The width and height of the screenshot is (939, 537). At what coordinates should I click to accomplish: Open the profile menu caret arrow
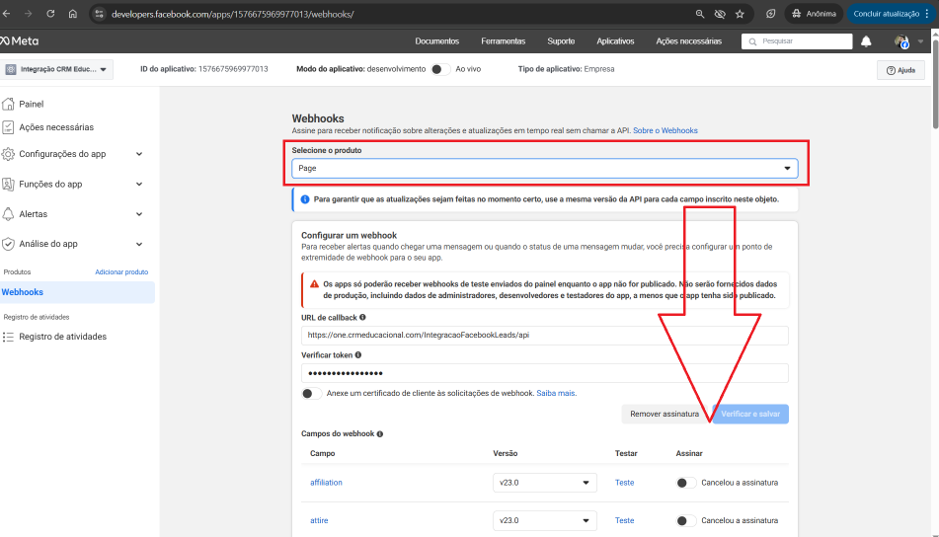click(920, 41)
